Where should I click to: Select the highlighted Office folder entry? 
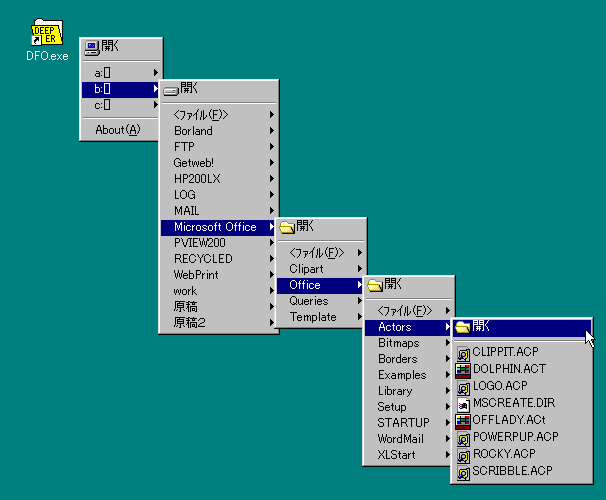pos(321,285)
